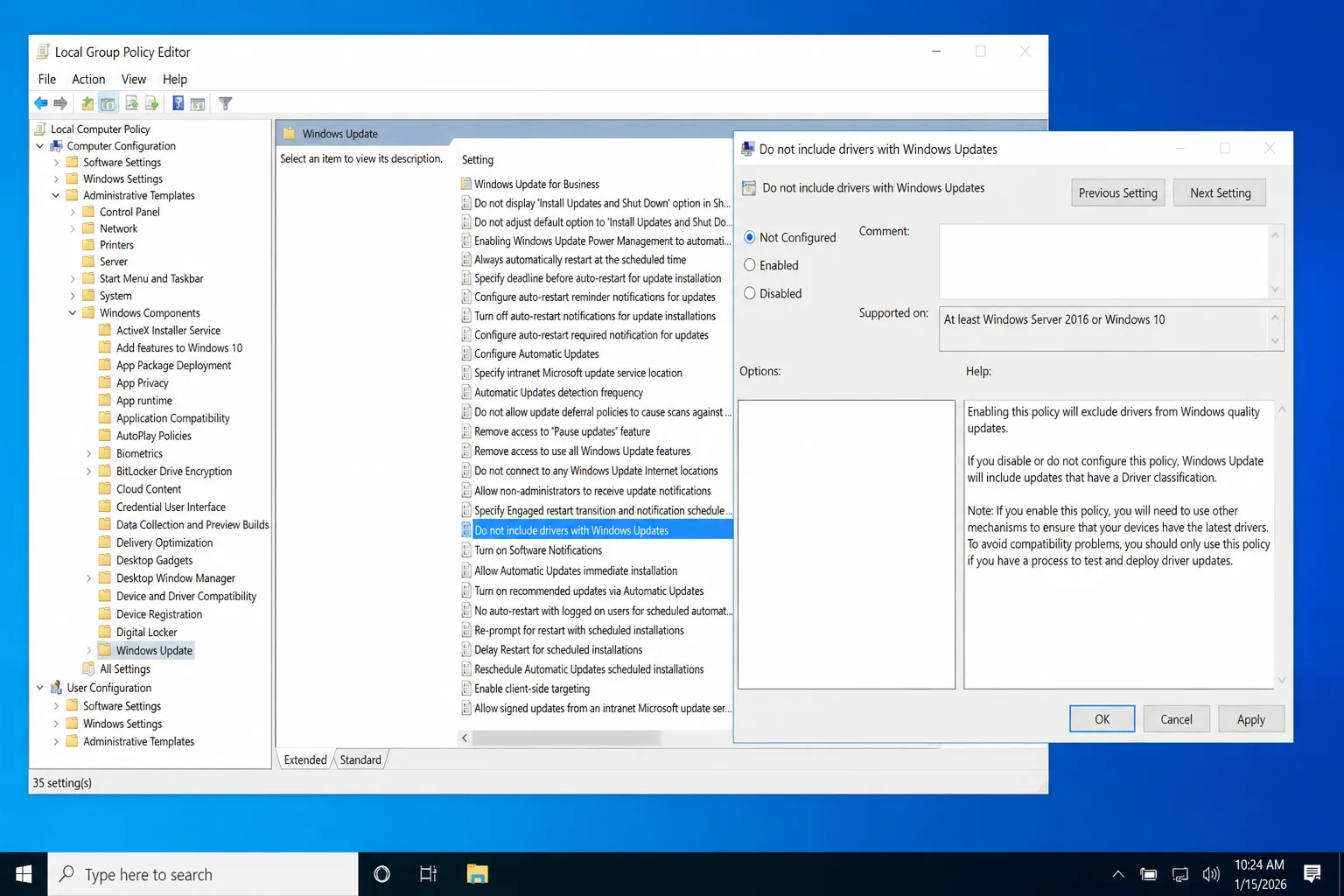1344x896 pixels.
Task: Collapse the Computer Configuration node
Action: [39, 146]
